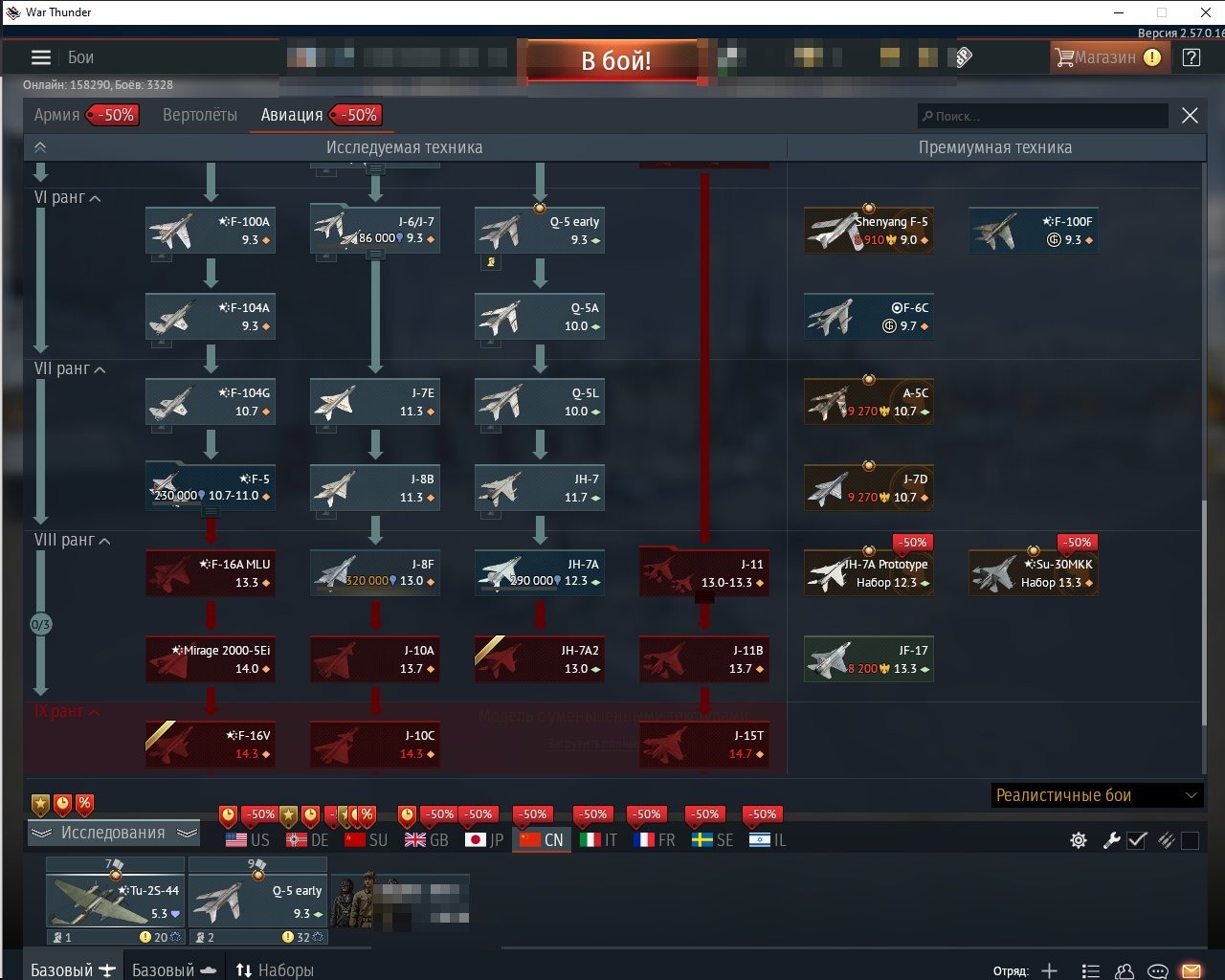Click the mail envelope icon
Viewport: 1225px width, 980px height.
point(1191,970)
